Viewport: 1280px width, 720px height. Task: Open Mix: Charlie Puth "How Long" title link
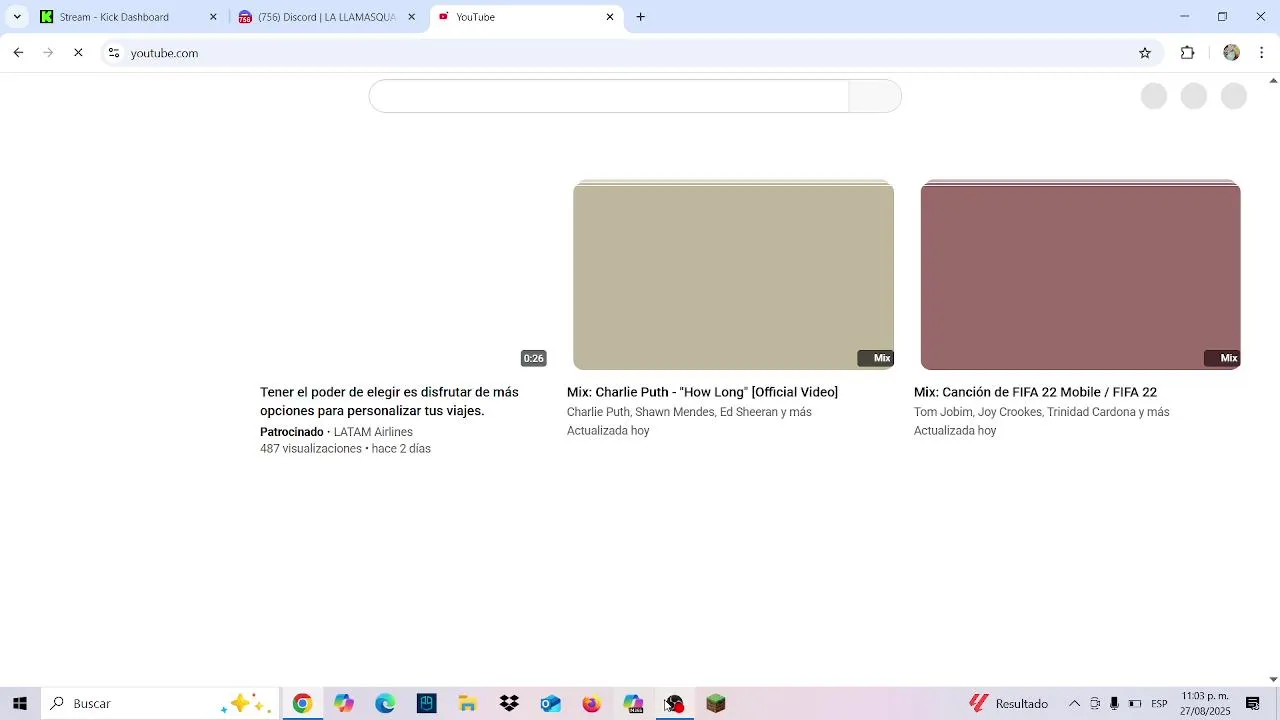[702, 392]
